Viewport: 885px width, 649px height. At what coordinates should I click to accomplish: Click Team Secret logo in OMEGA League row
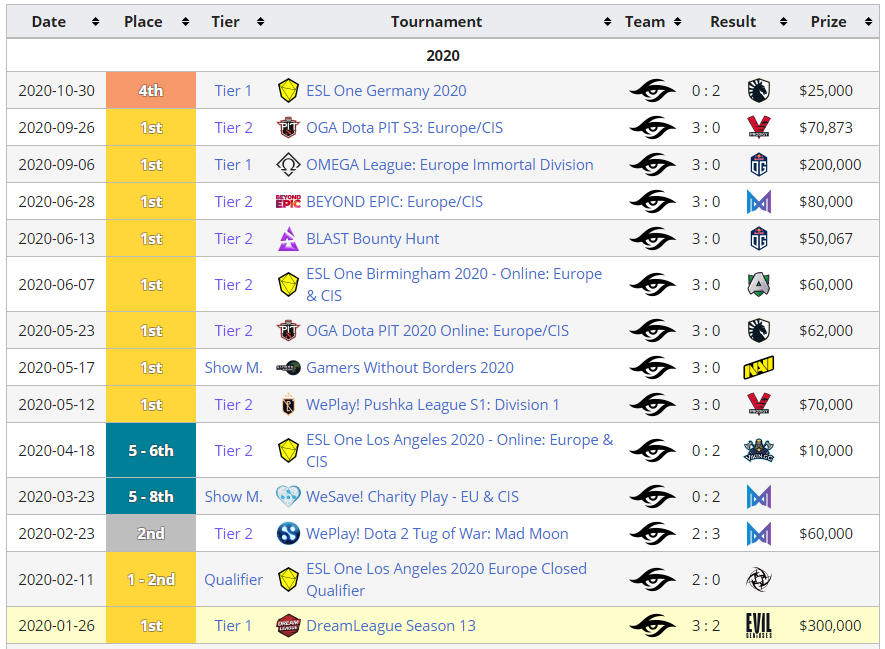(x=652, y=165)
